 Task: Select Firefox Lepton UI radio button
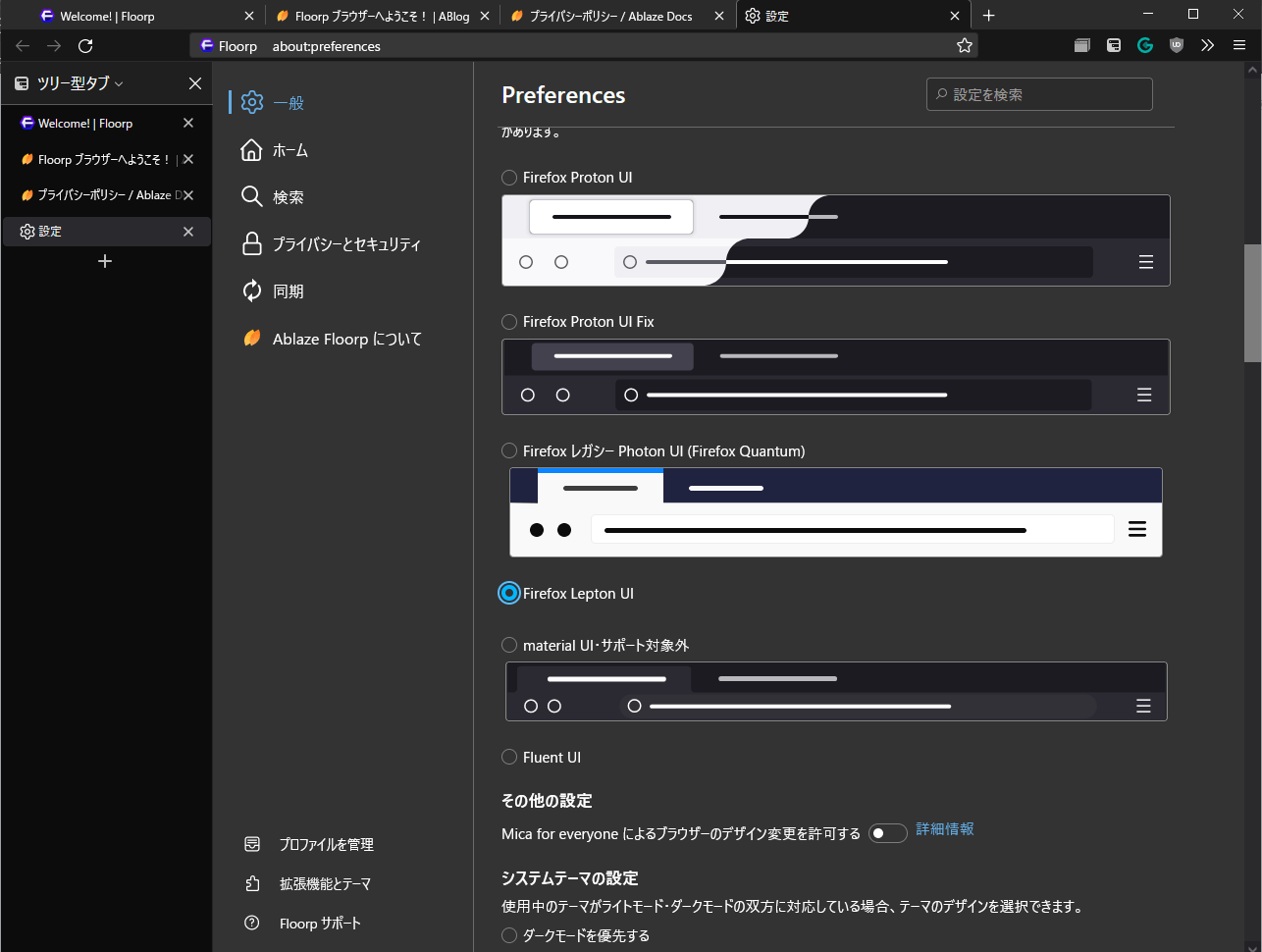tap(509, 593)
